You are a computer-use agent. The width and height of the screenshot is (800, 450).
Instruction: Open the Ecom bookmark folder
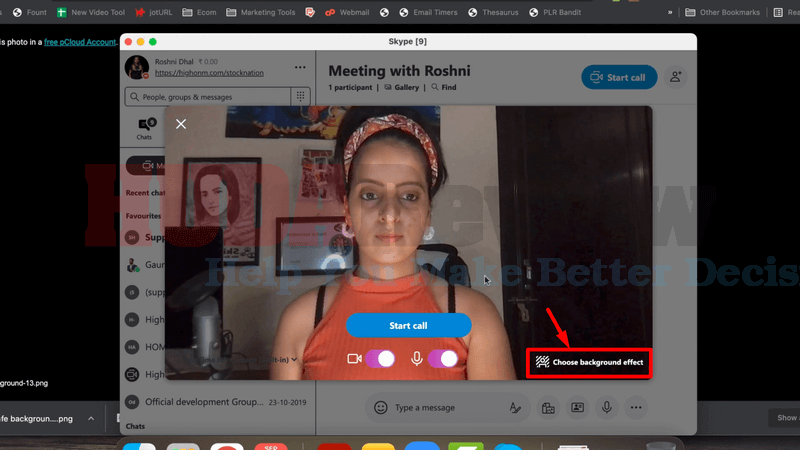pos(199,12)
